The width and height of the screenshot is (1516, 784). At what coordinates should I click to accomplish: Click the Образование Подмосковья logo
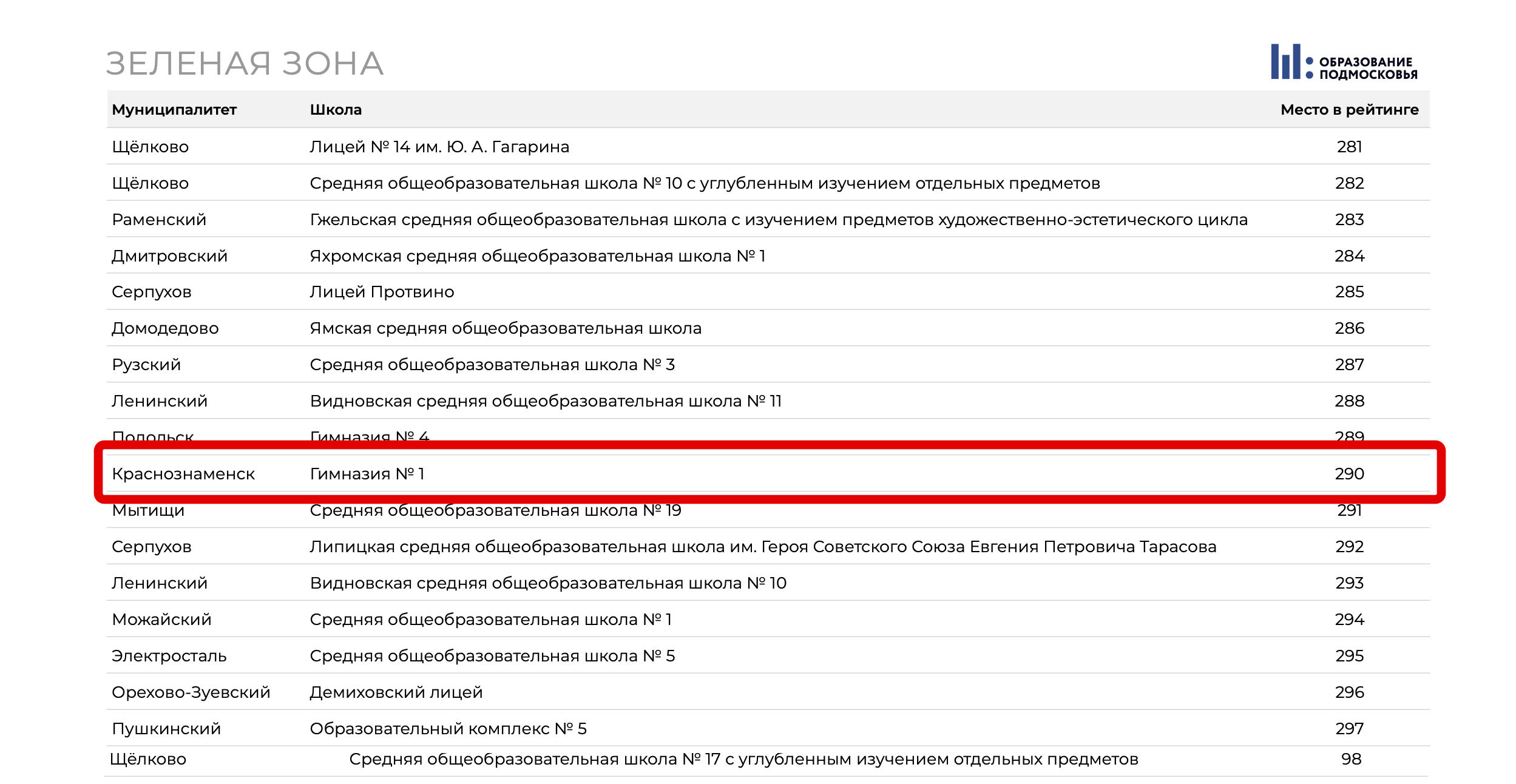coord(1344,62)
